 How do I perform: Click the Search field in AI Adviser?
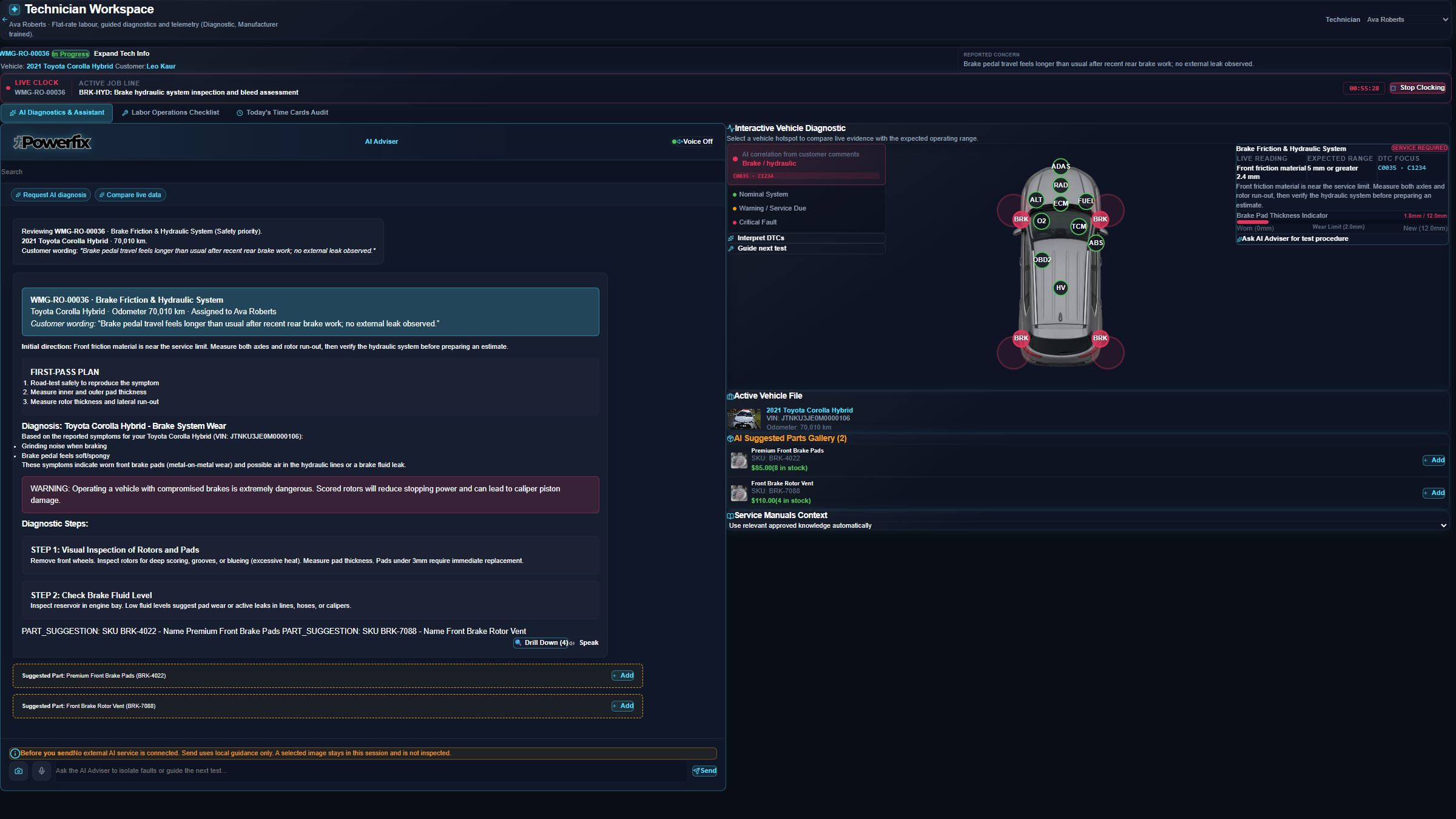362,172
